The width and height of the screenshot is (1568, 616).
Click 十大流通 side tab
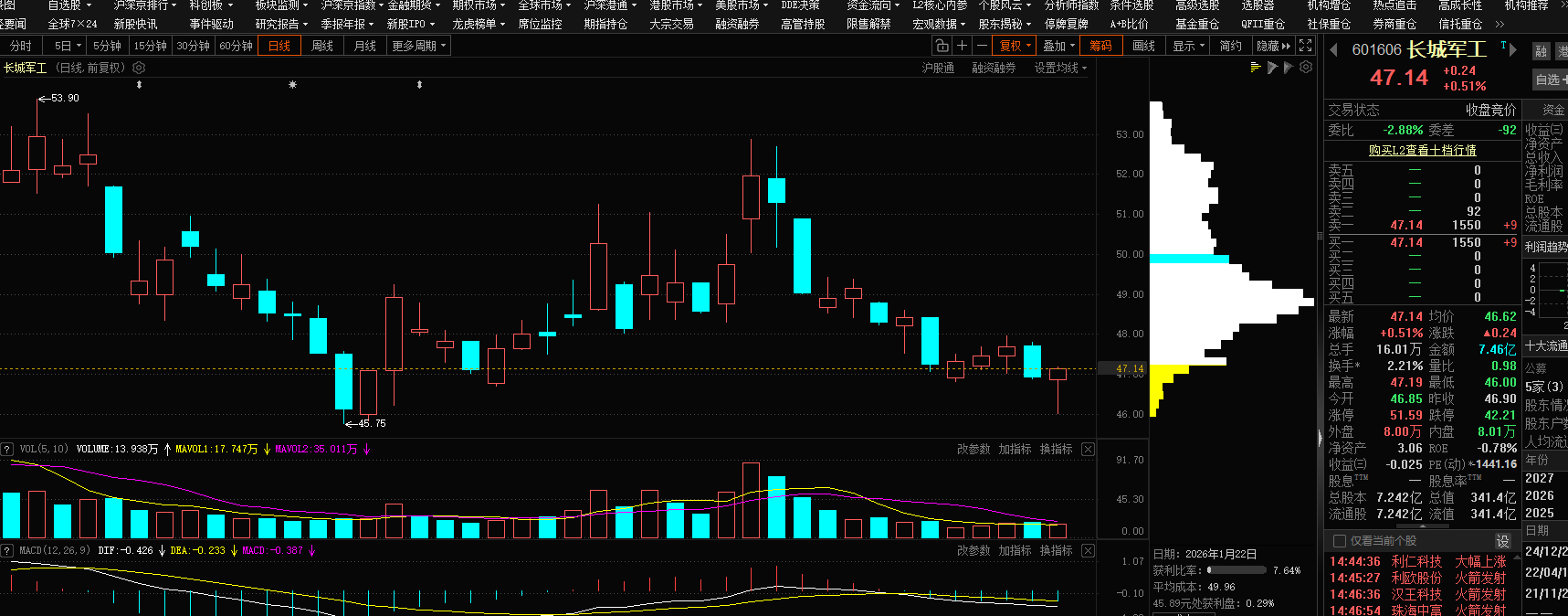pyautogui.click(x=1545, y=345)
